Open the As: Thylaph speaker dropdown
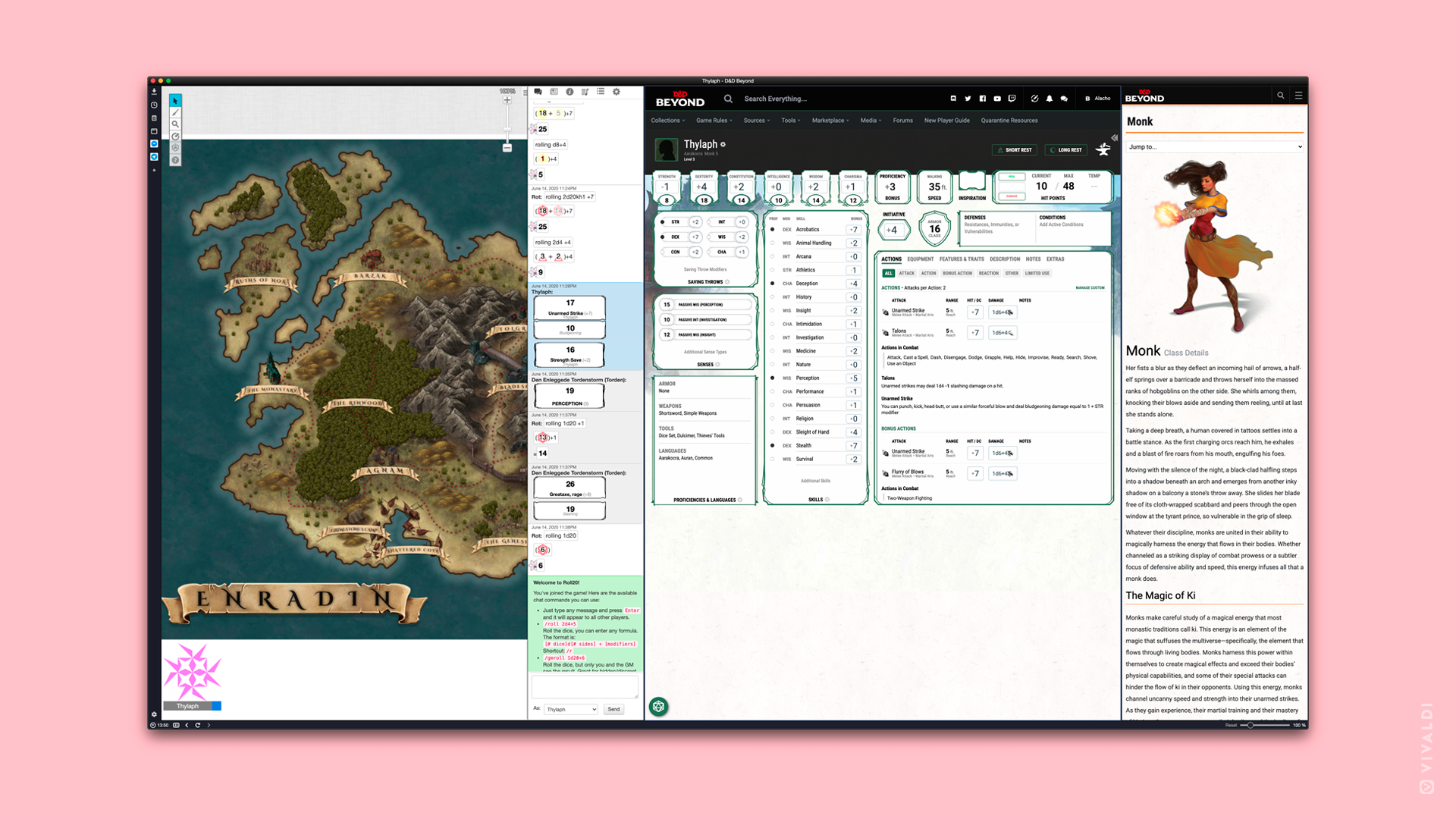The image size is (1456, 819). 571,710
